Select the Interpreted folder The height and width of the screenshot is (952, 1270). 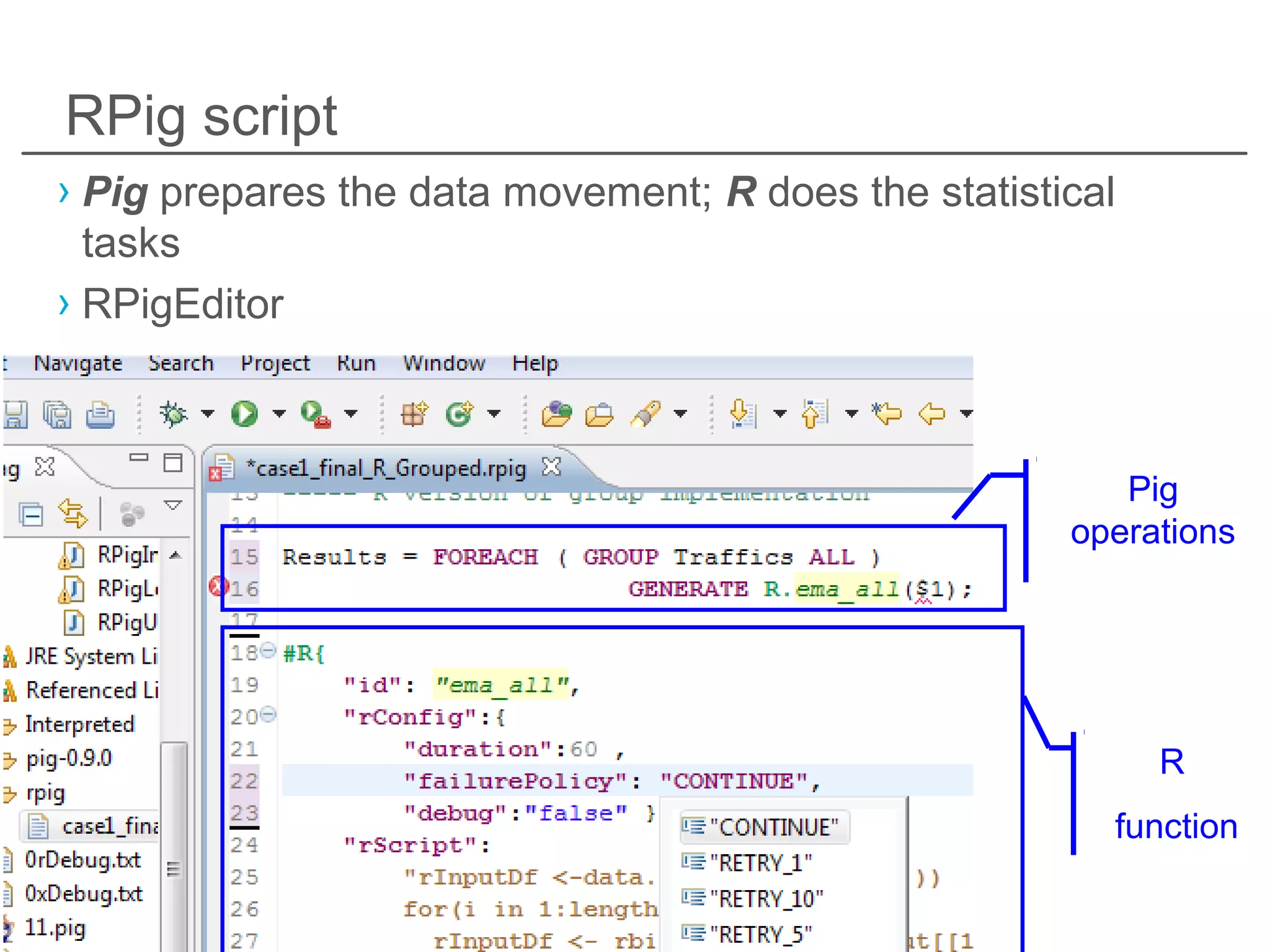click(x=69, y=725)
